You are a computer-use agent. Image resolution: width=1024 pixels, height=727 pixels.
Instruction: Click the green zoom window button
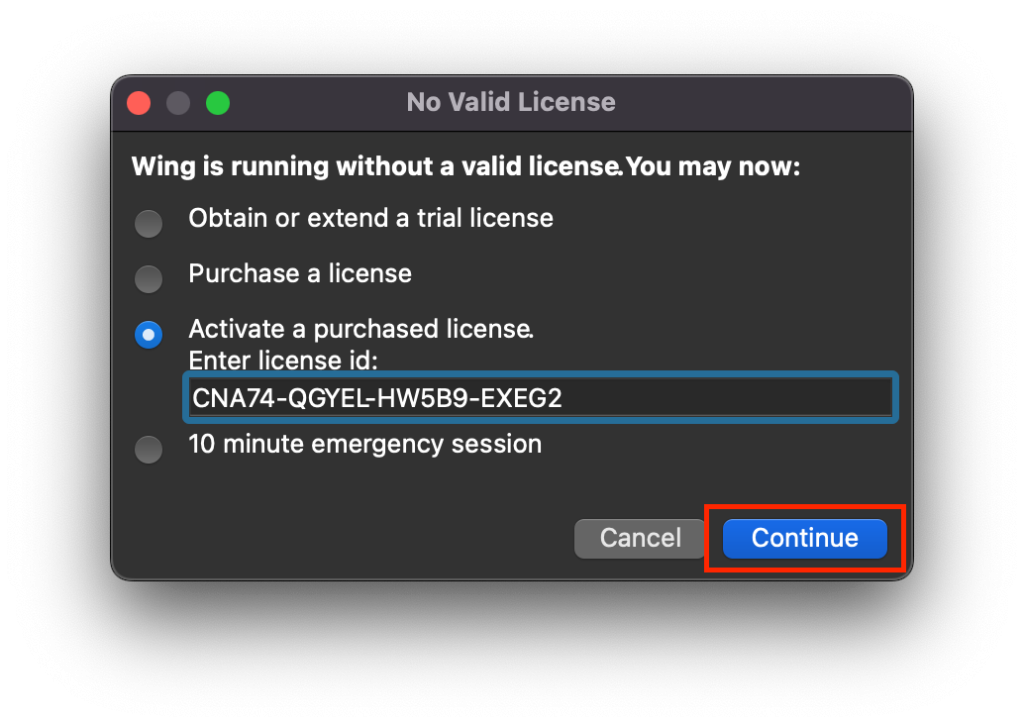pos(218,103)
